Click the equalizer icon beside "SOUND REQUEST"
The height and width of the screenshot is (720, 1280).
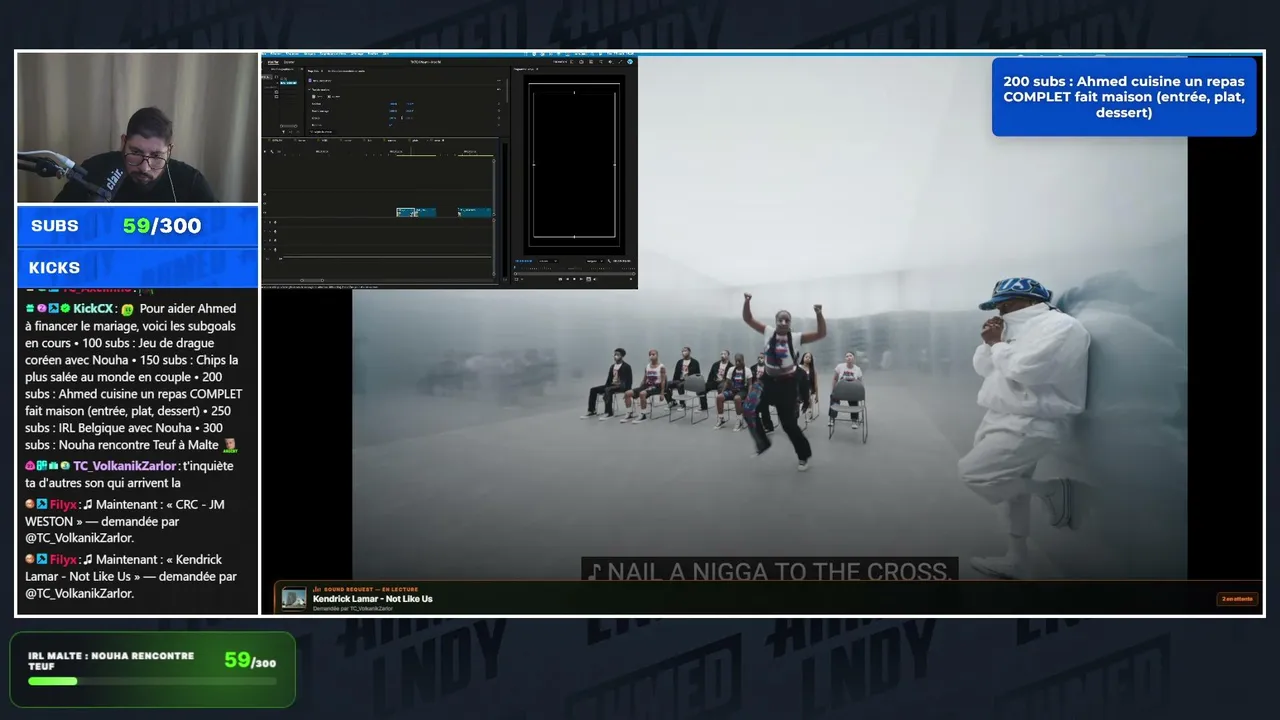click(x=316, y=589)
